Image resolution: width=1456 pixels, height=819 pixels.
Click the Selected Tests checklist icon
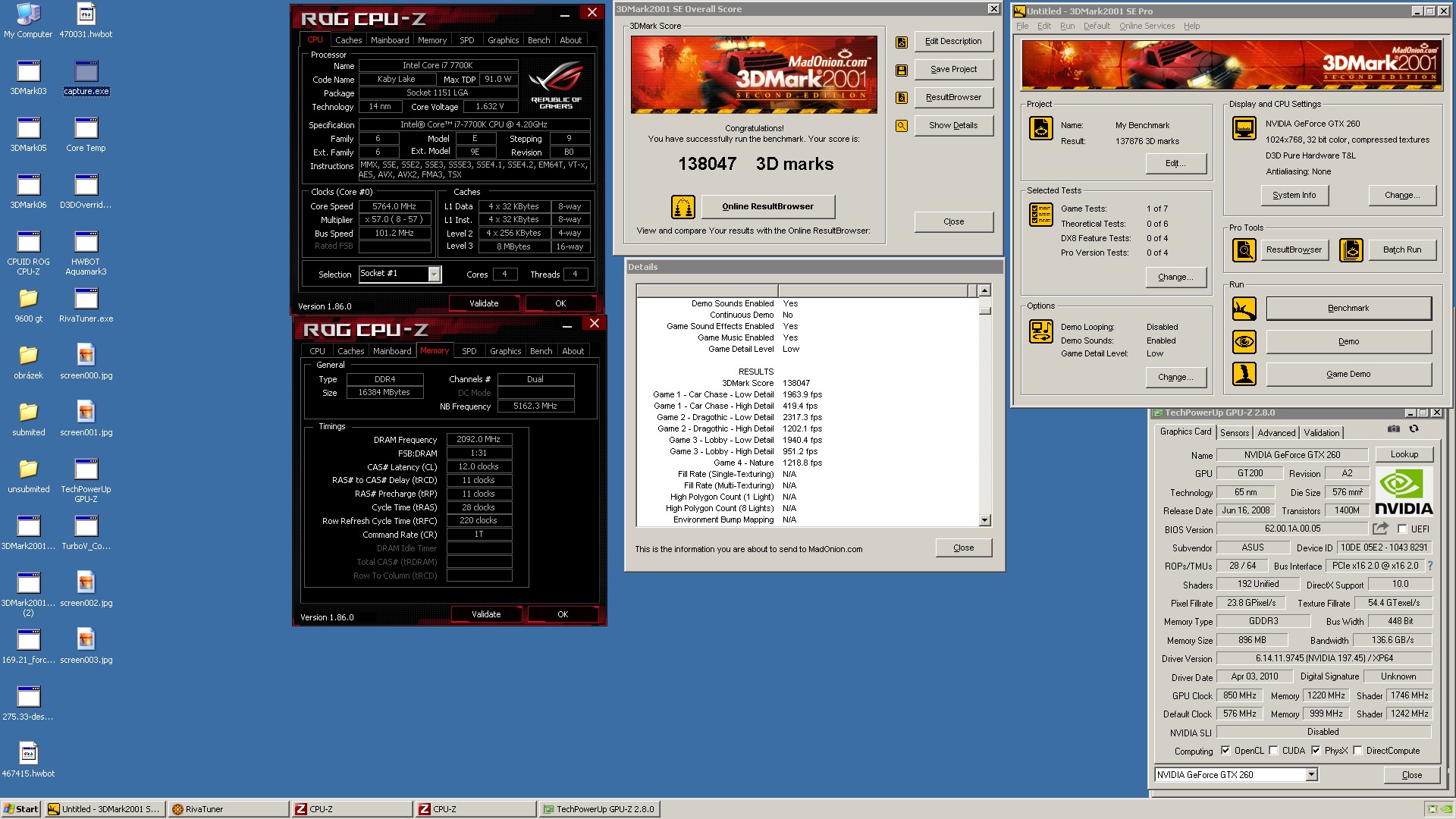pyautogui.click(x=1041, y=215)
